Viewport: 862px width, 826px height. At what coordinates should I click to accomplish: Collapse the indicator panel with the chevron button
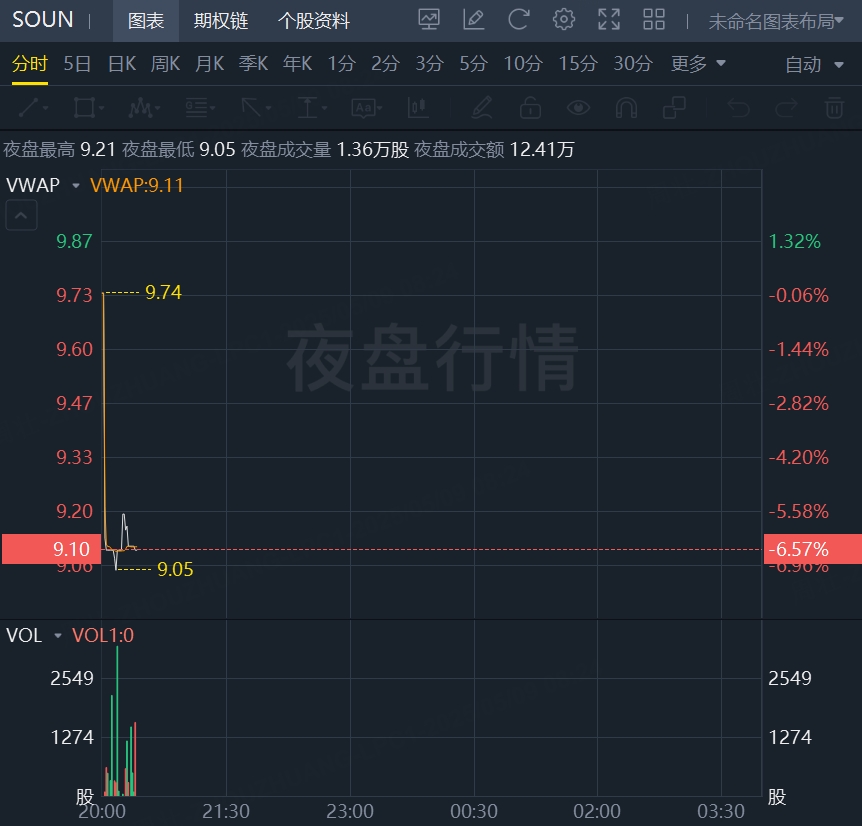(21, 215)
